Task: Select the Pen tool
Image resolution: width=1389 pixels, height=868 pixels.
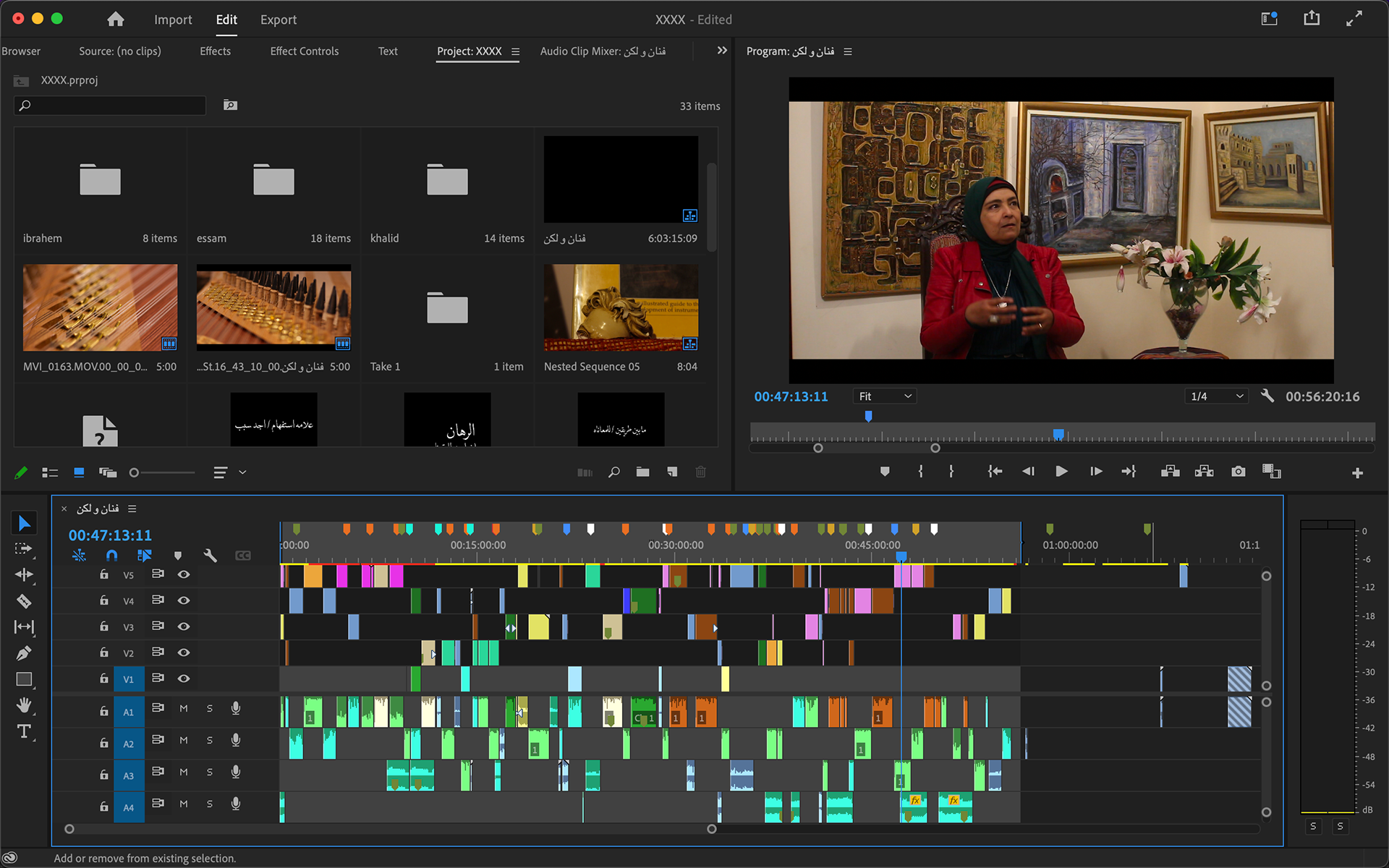Action: tap(24, 653)
